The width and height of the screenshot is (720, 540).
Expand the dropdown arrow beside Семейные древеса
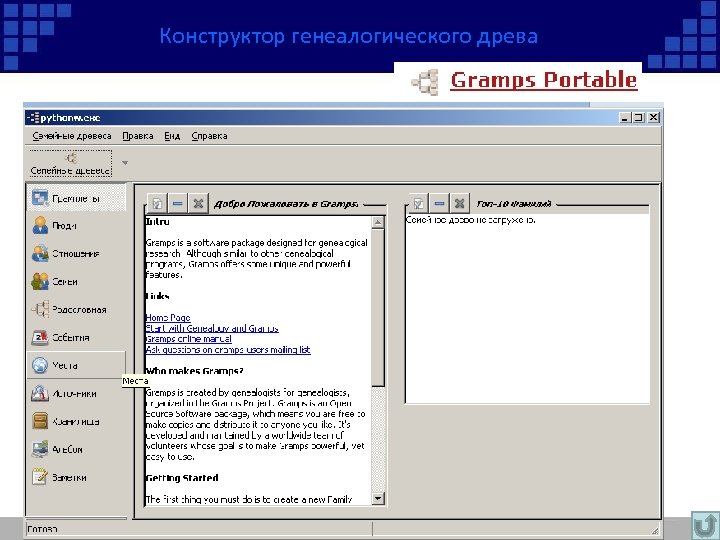coord(125,163)
